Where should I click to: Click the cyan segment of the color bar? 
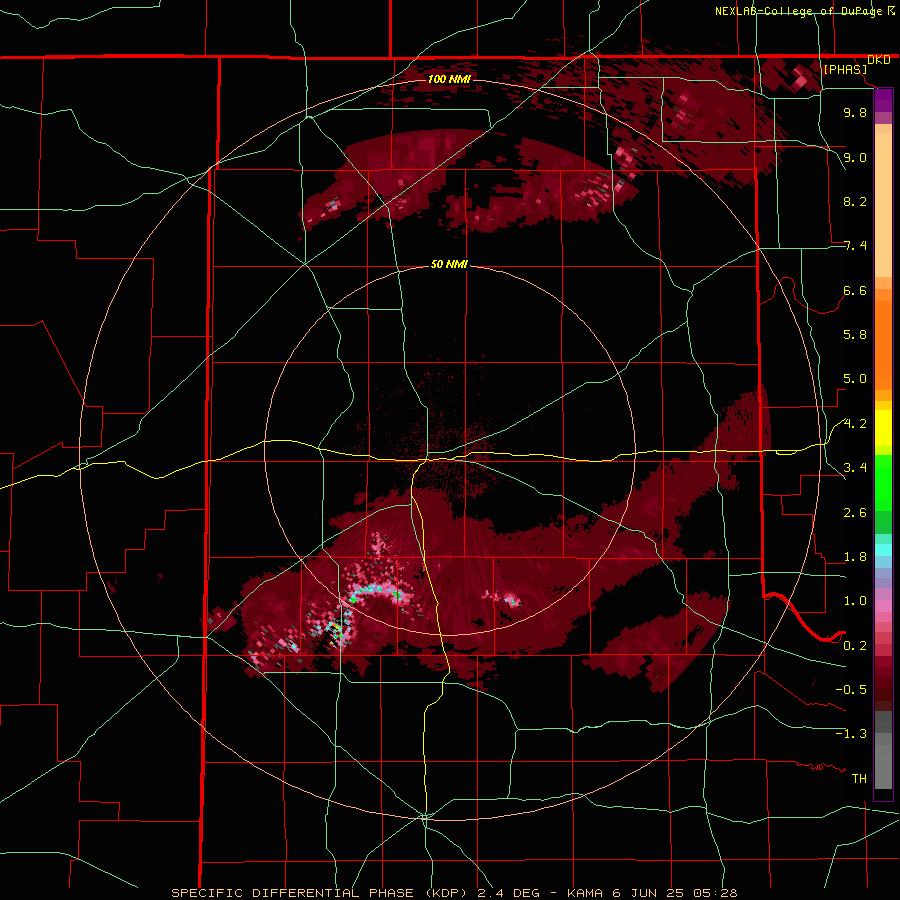[883, 550]
